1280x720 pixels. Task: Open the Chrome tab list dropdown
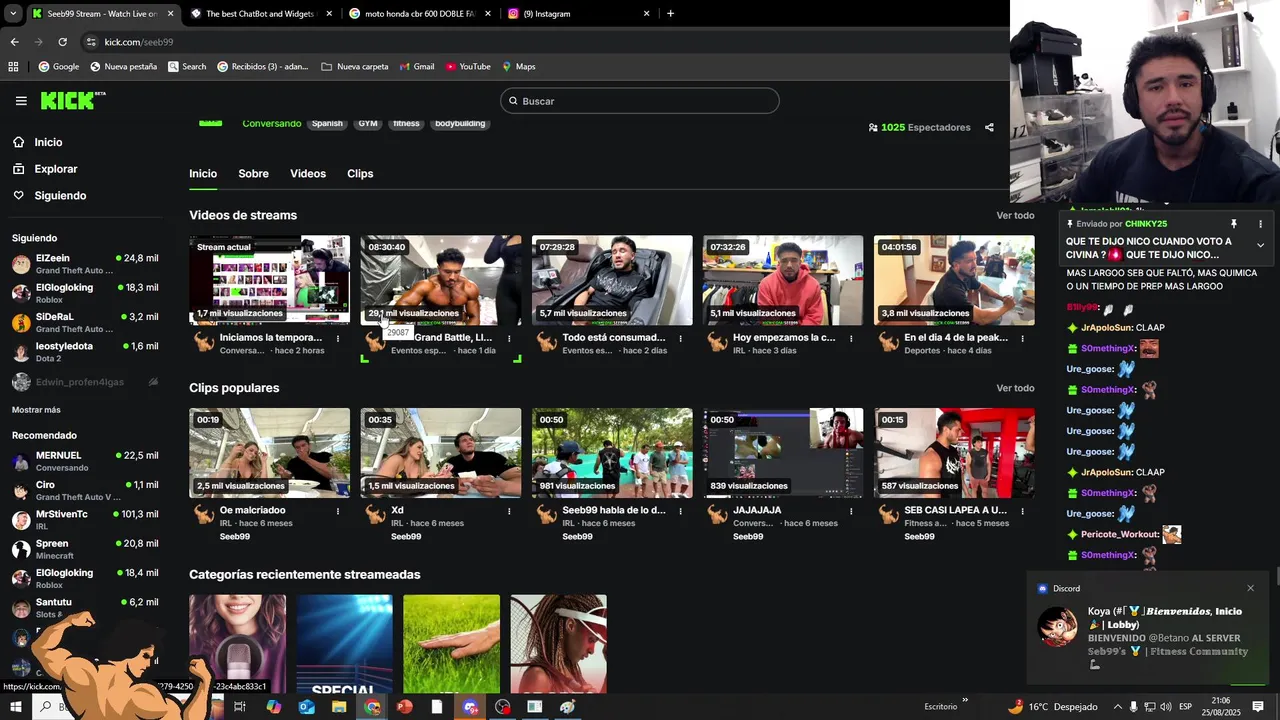coord(13,13)
